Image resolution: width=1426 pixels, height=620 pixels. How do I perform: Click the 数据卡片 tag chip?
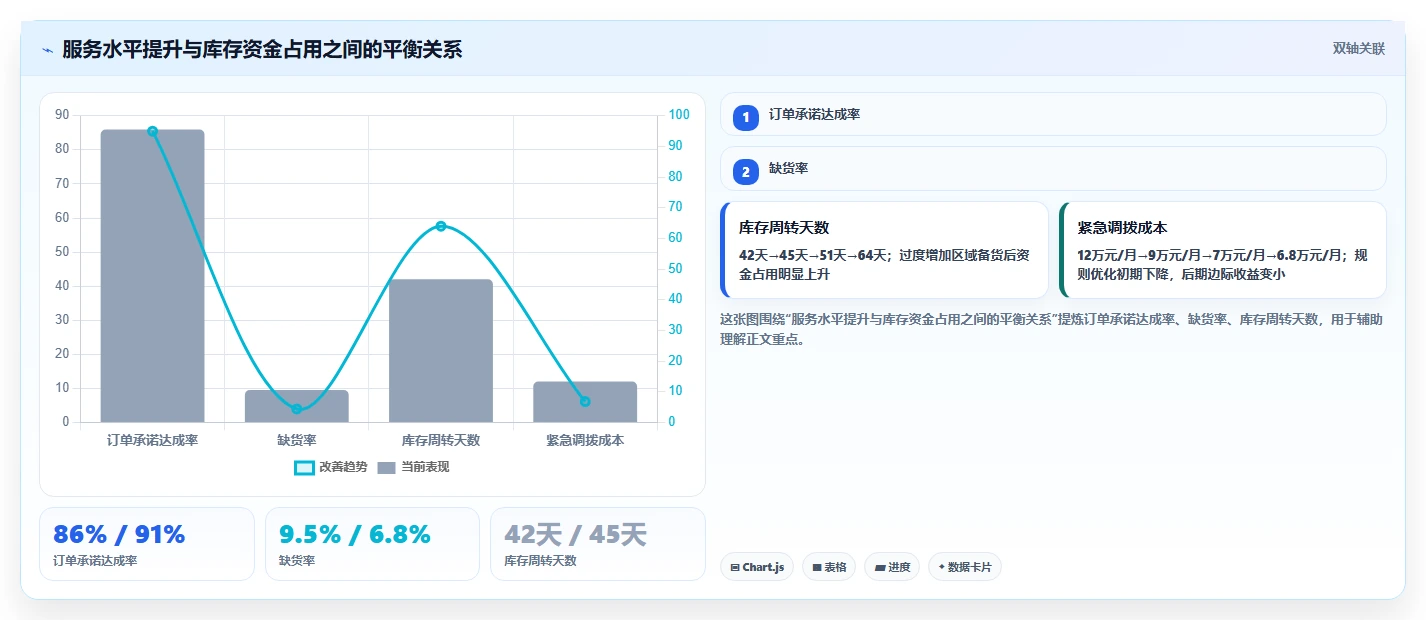(965, 567)
